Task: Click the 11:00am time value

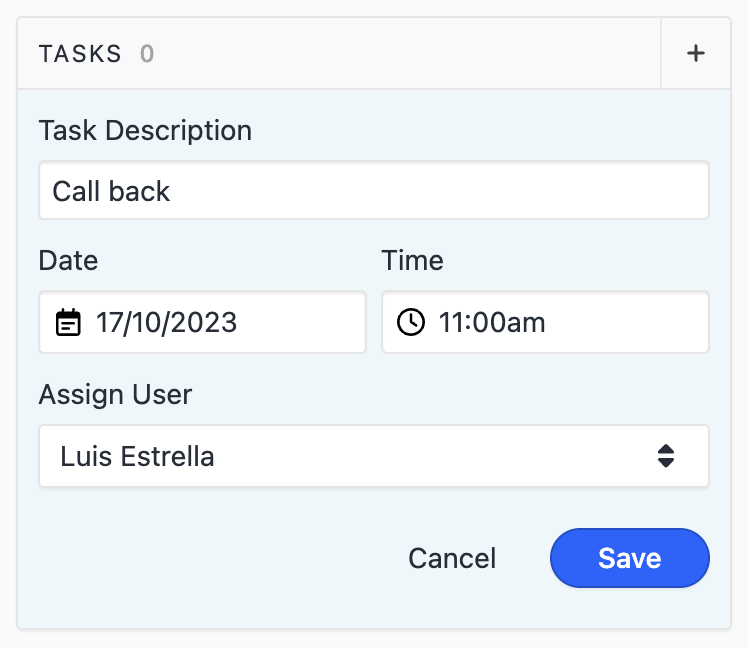Action: (x=493, y=322)
